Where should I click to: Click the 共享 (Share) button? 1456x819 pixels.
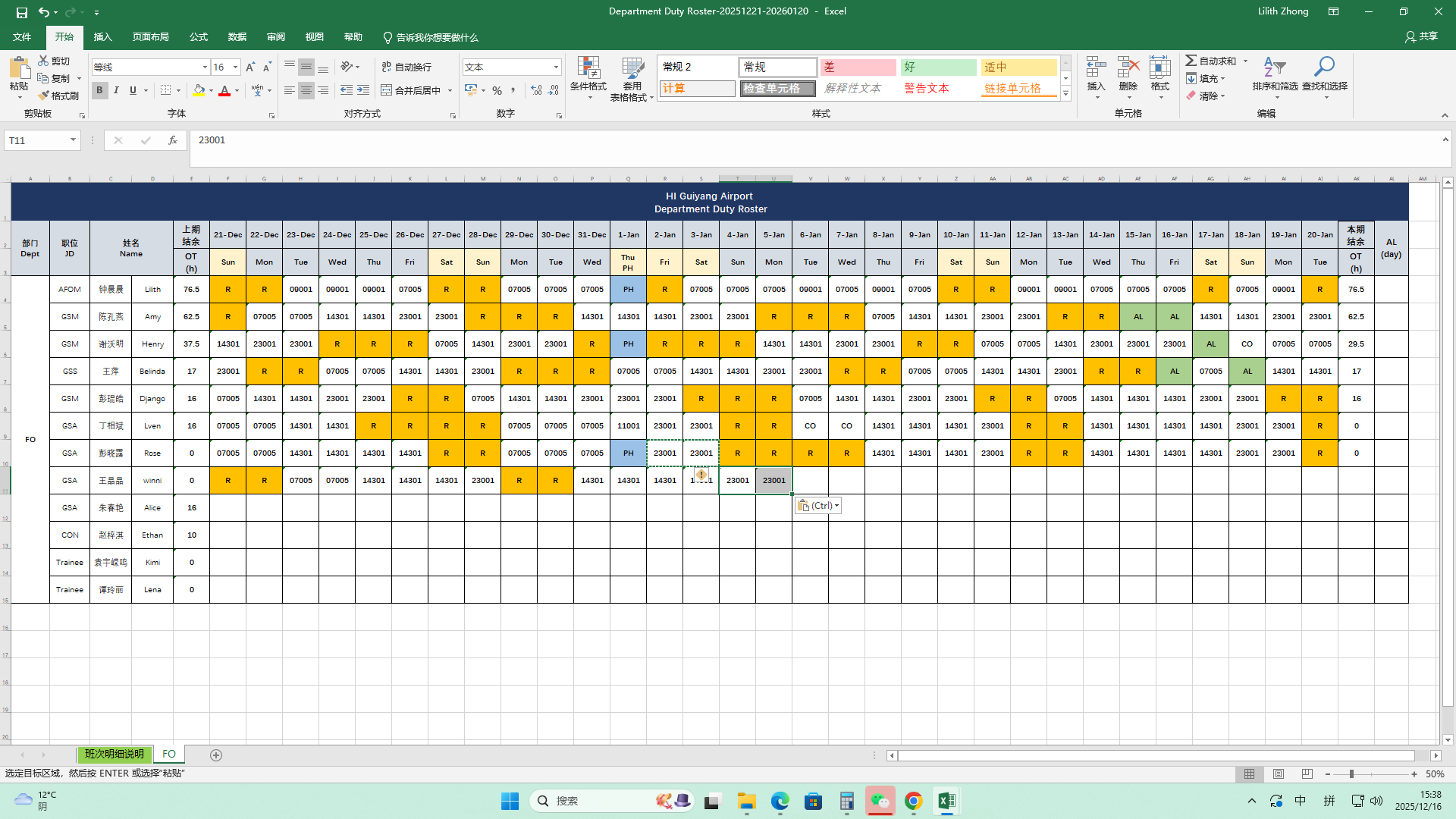pyautogui.click(x=1421, y=36)
